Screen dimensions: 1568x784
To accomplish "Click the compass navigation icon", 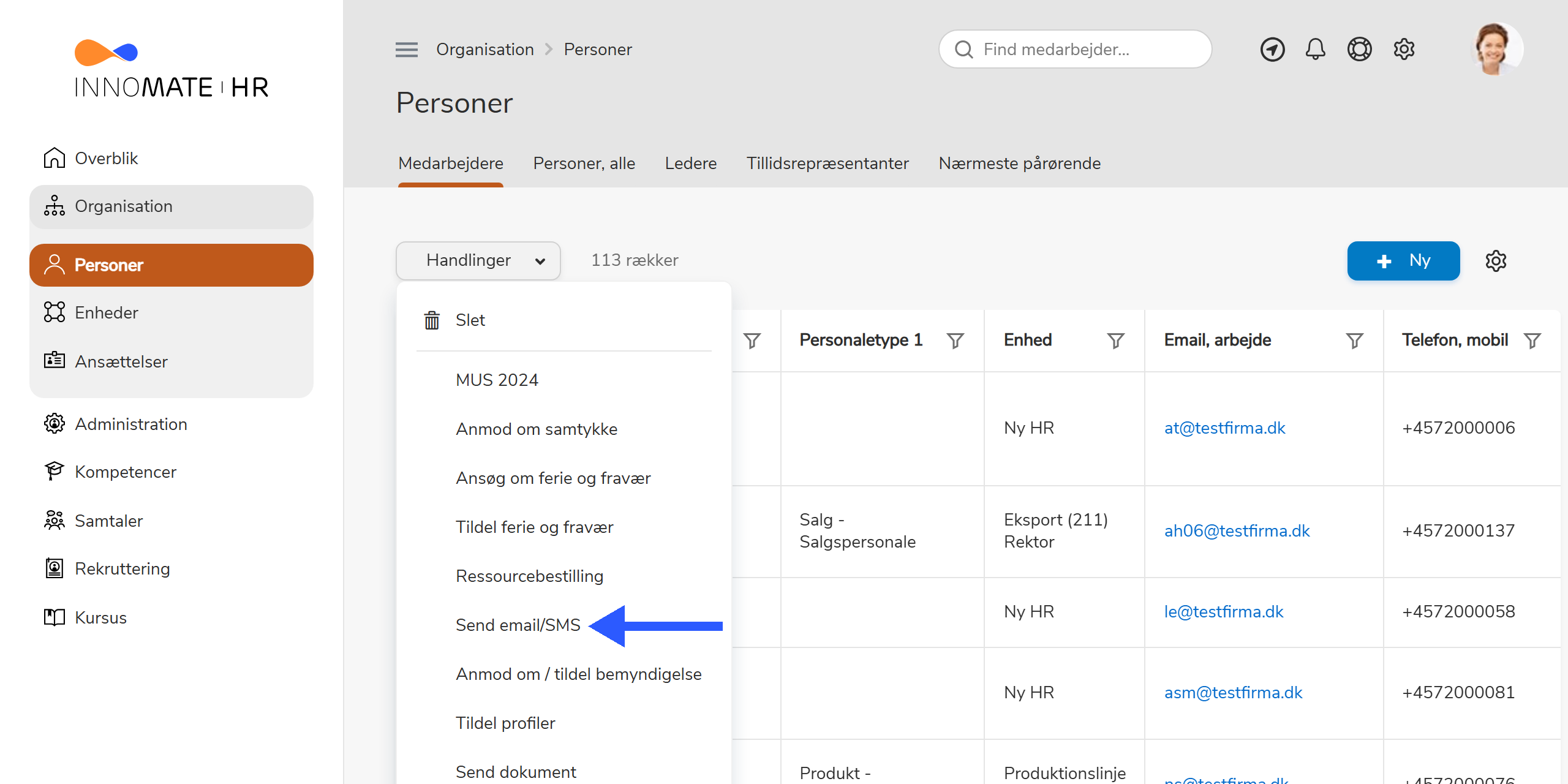I will pos(1272,49).
